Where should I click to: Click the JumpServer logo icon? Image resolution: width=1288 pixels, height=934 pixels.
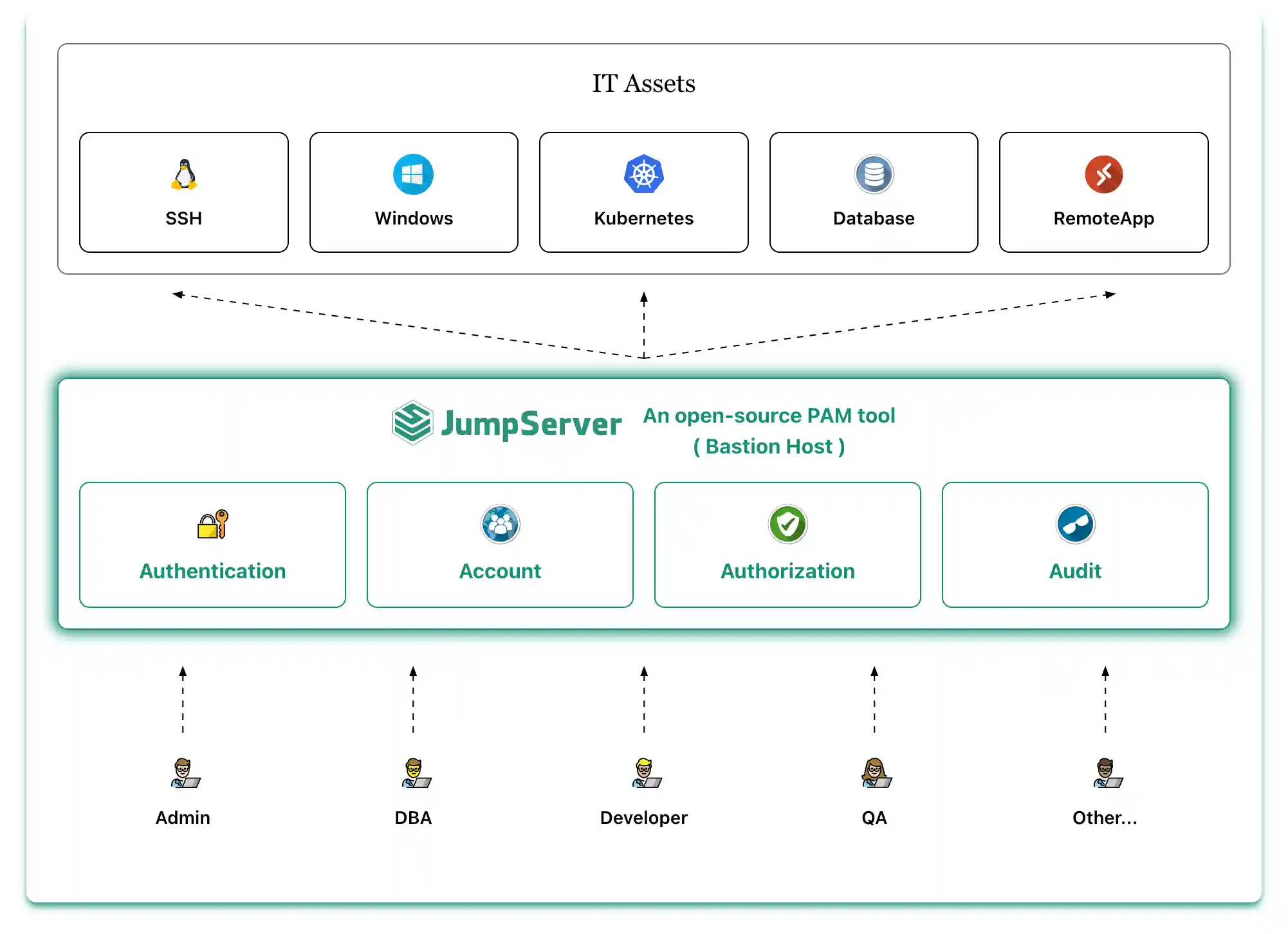point(412,423)
